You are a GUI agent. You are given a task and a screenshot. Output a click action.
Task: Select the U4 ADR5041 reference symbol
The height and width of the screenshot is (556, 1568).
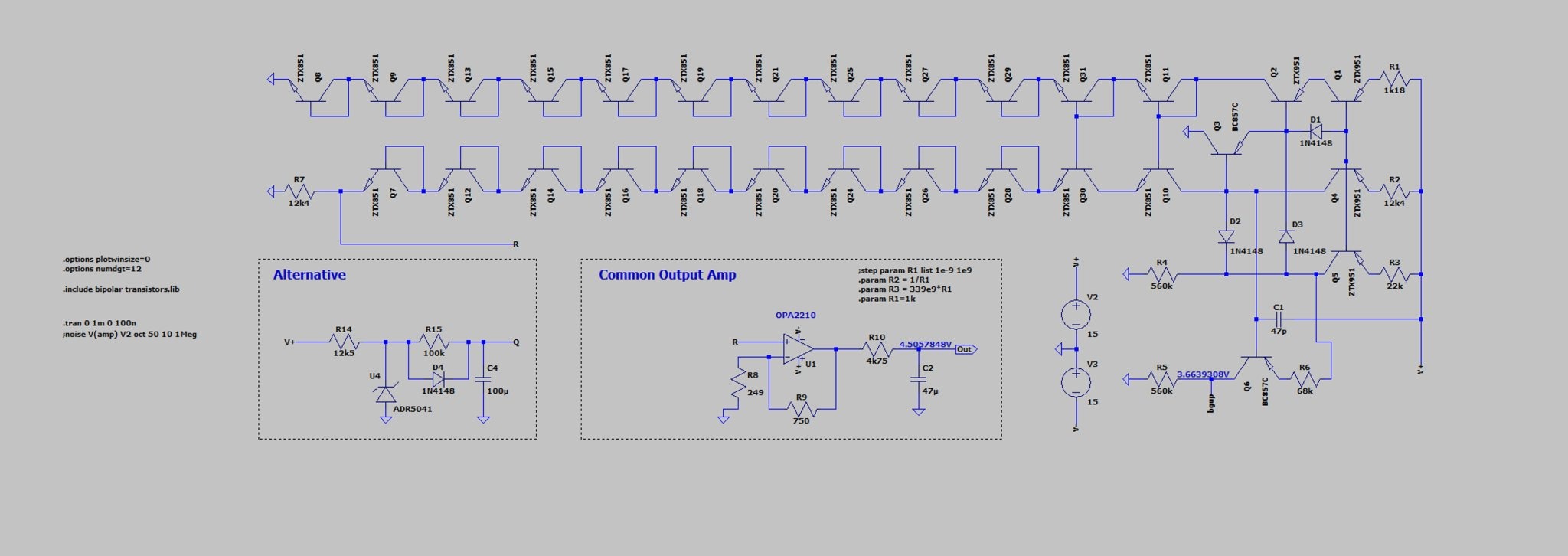tap(384, 394)
